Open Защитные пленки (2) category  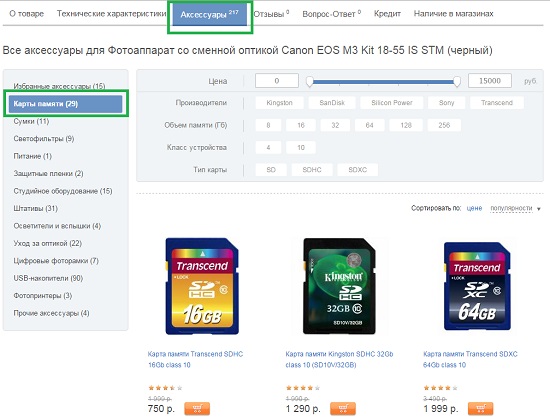click(x=48, y=174)
